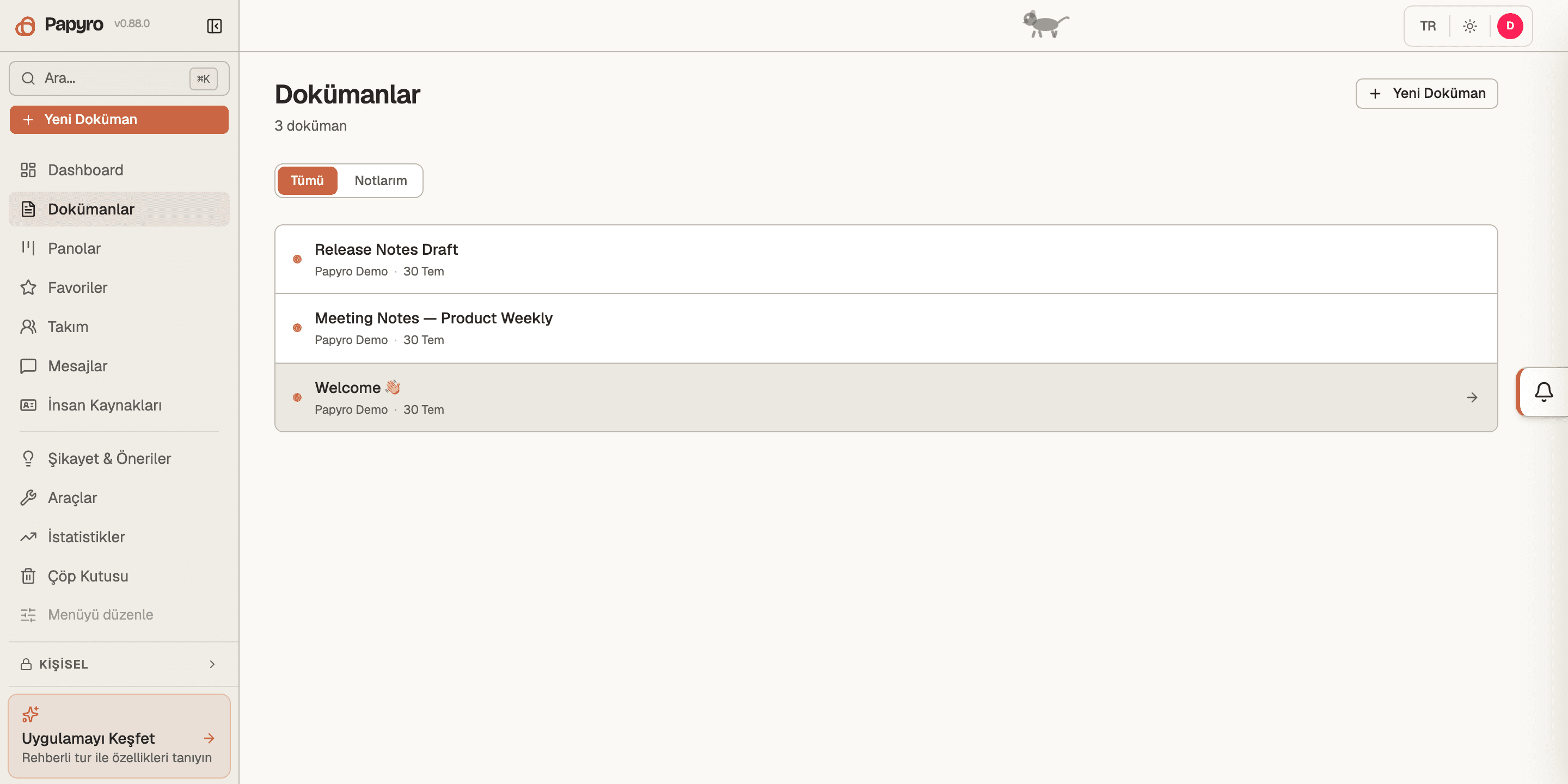Go to Dashboard in the sidebar
Screen dimensions: 1568x784
119,170
